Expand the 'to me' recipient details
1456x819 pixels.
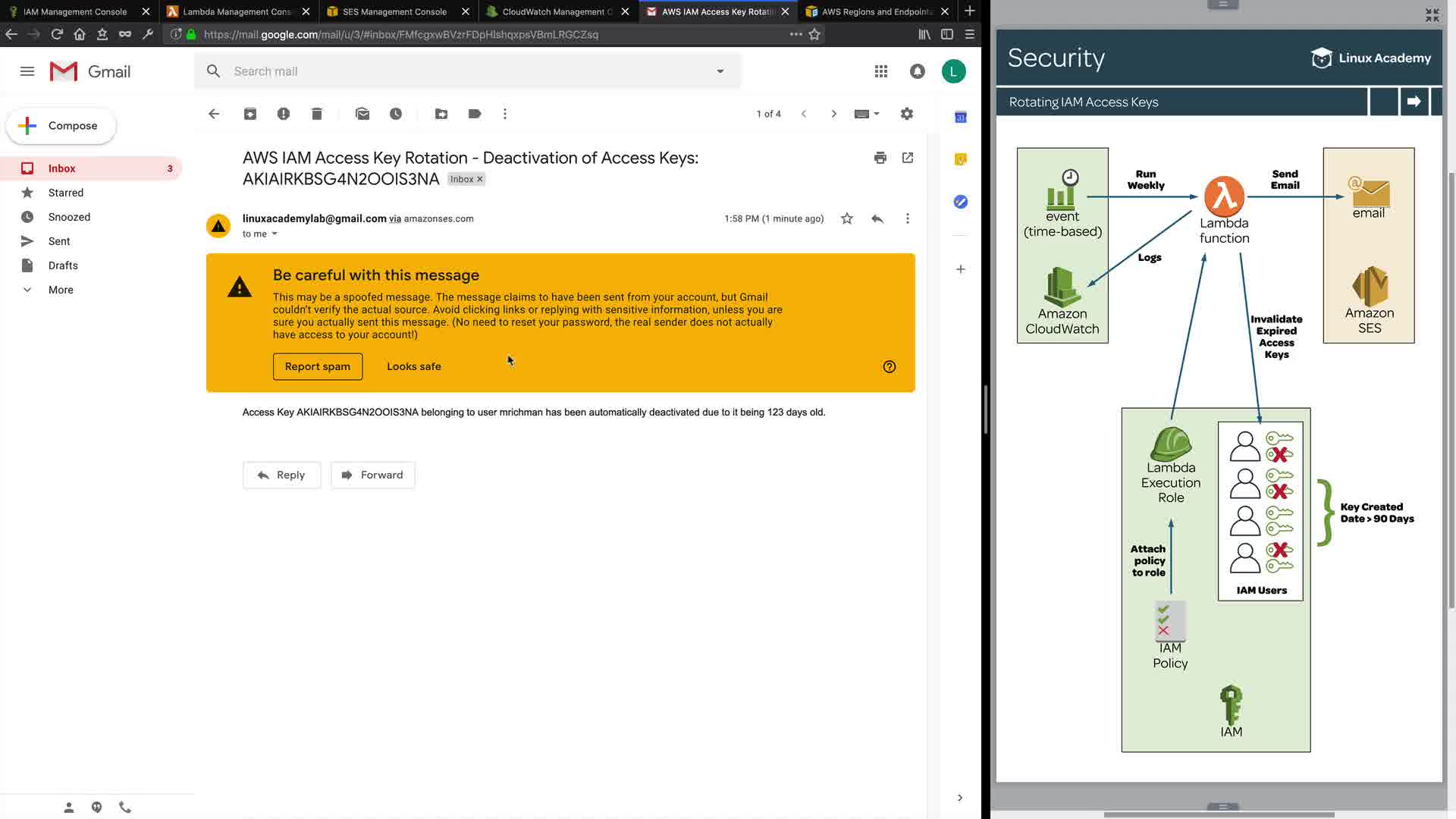(x=275, y=234)
